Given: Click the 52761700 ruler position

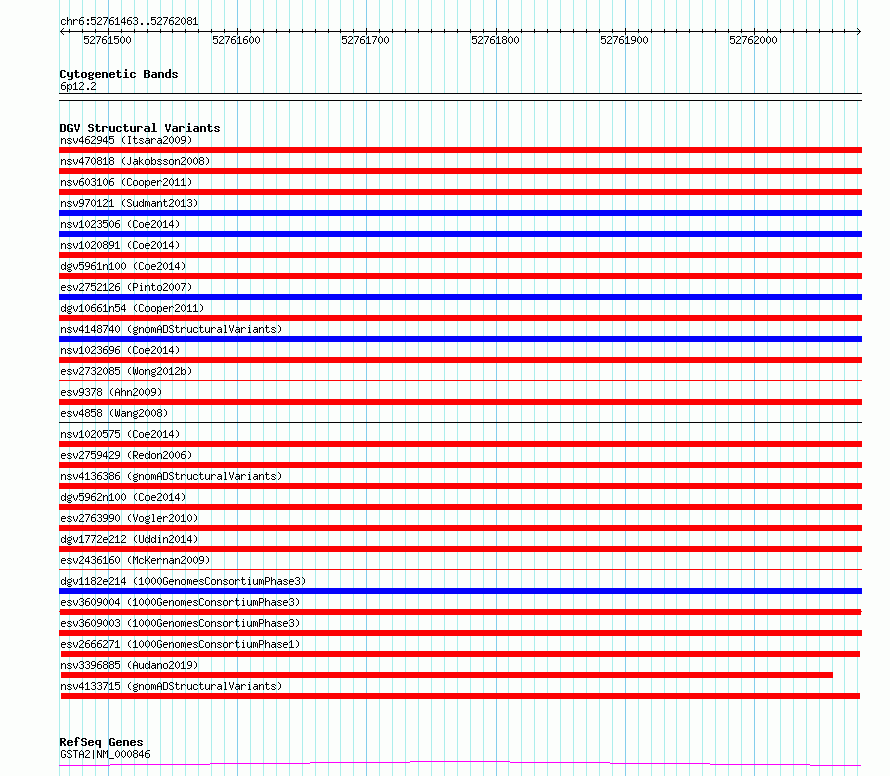Looking at the screenshot, I should pyautogui.click(x=366, y=40).
